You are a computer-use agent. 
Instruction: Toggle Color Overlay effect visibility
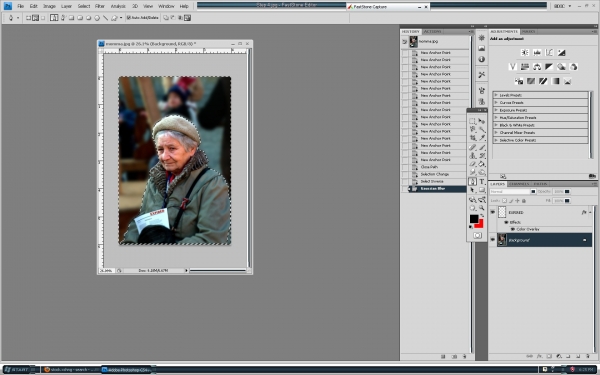coord(513,229)
